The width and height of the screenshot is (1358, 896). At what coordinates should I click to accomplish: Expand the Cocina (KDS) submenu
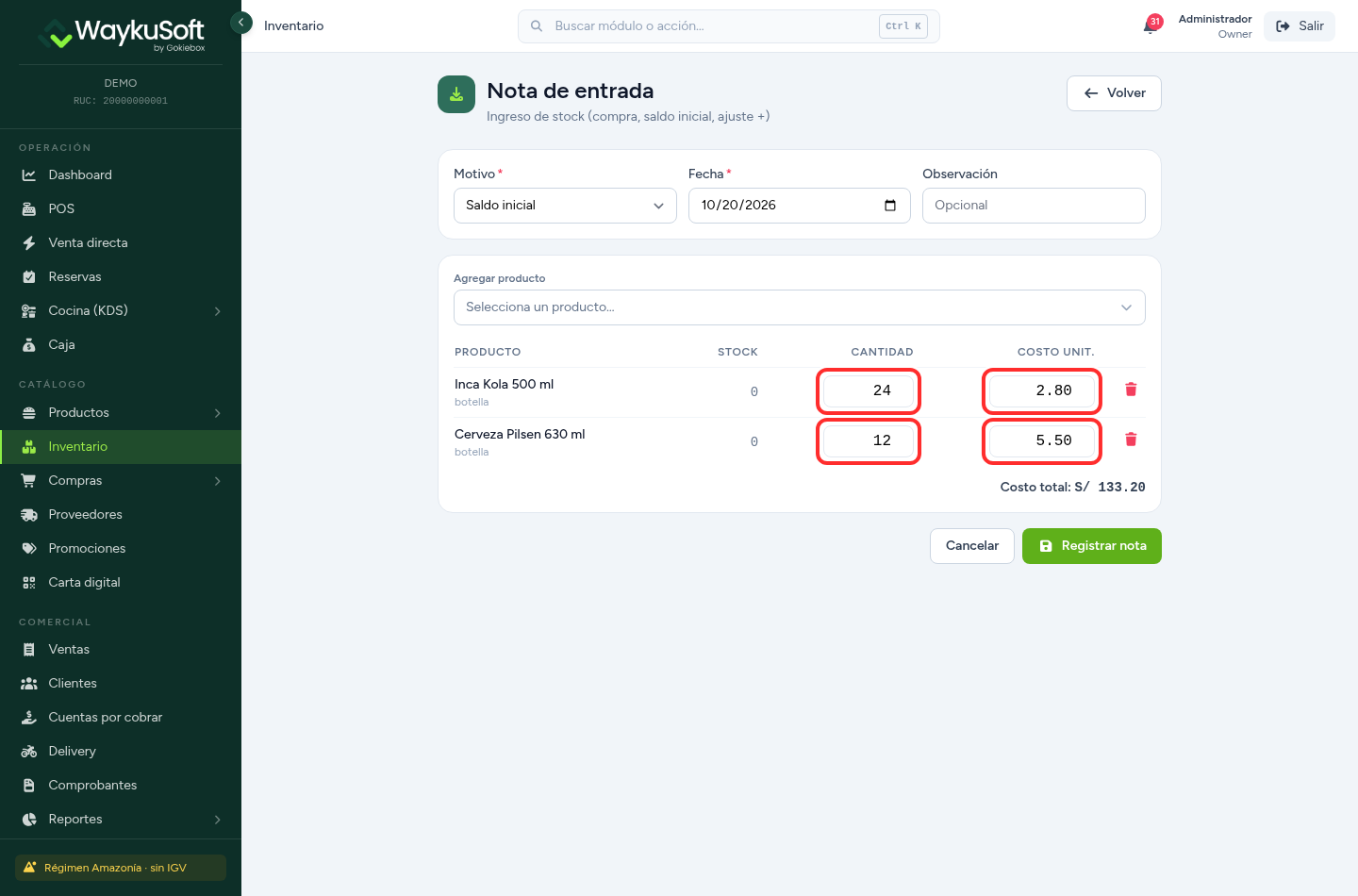pos(218,311)
